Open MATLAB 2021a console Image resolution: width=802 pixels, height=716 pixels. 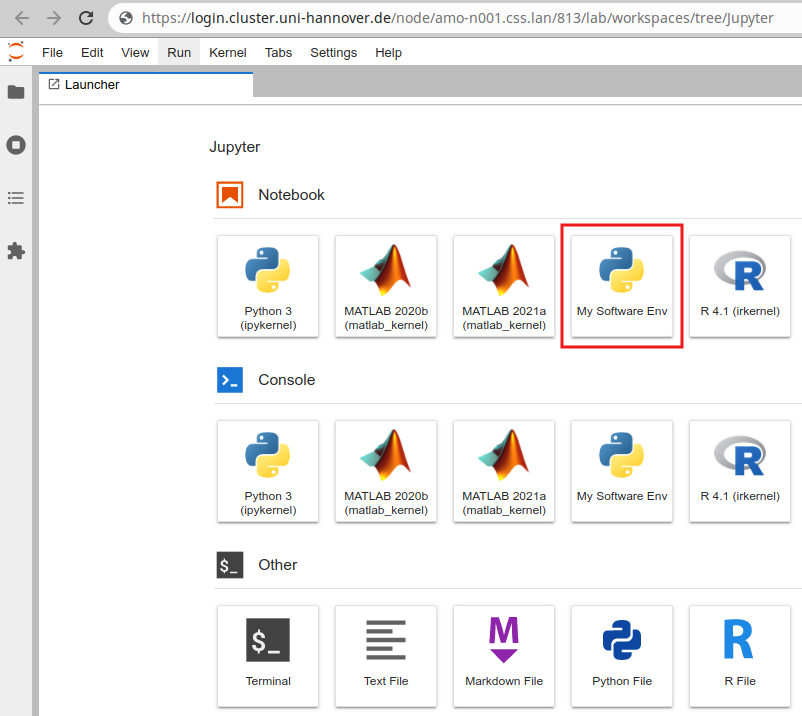coord(504,472)
